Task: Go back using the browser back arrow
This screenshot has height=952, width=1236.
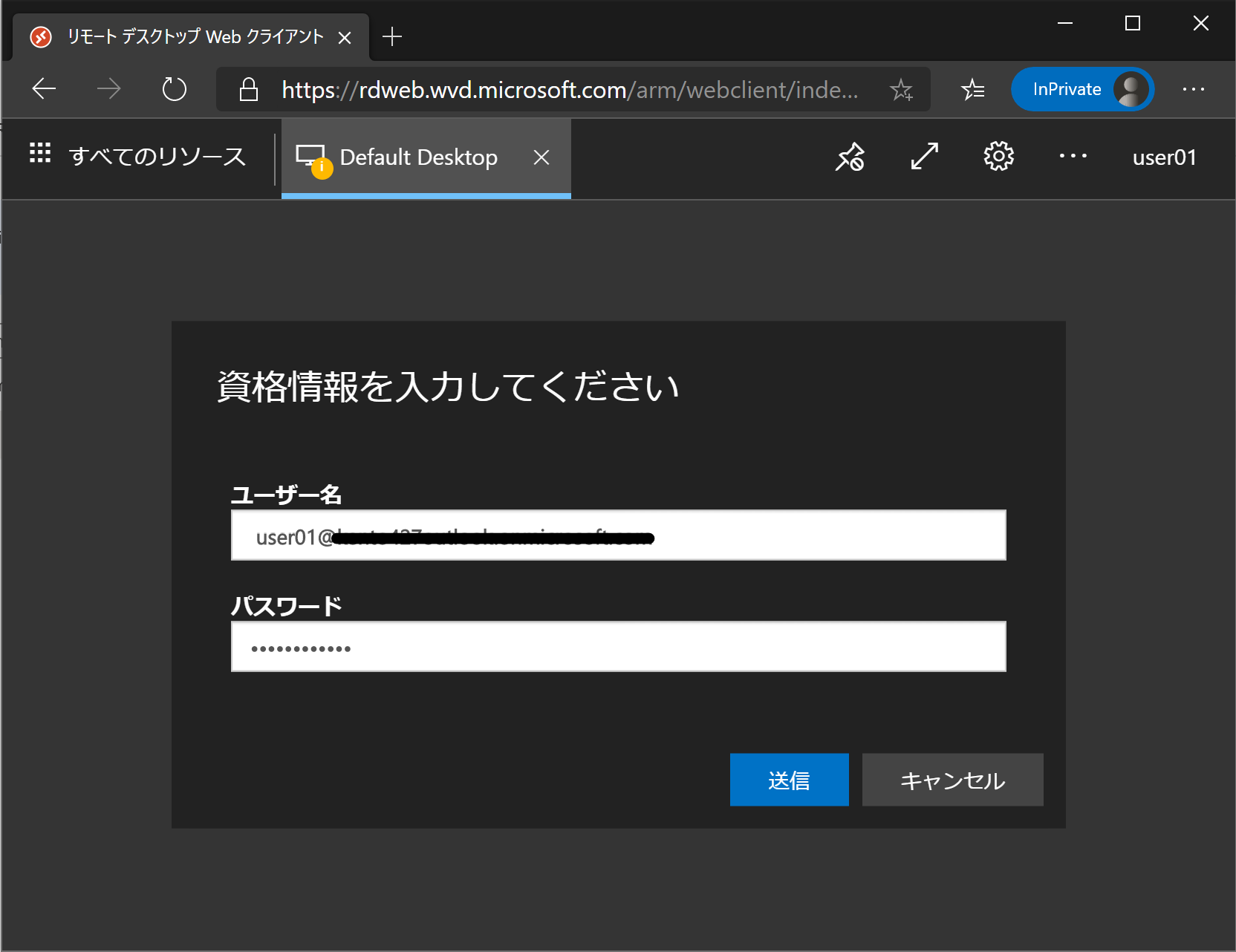Action: [44, 88]
